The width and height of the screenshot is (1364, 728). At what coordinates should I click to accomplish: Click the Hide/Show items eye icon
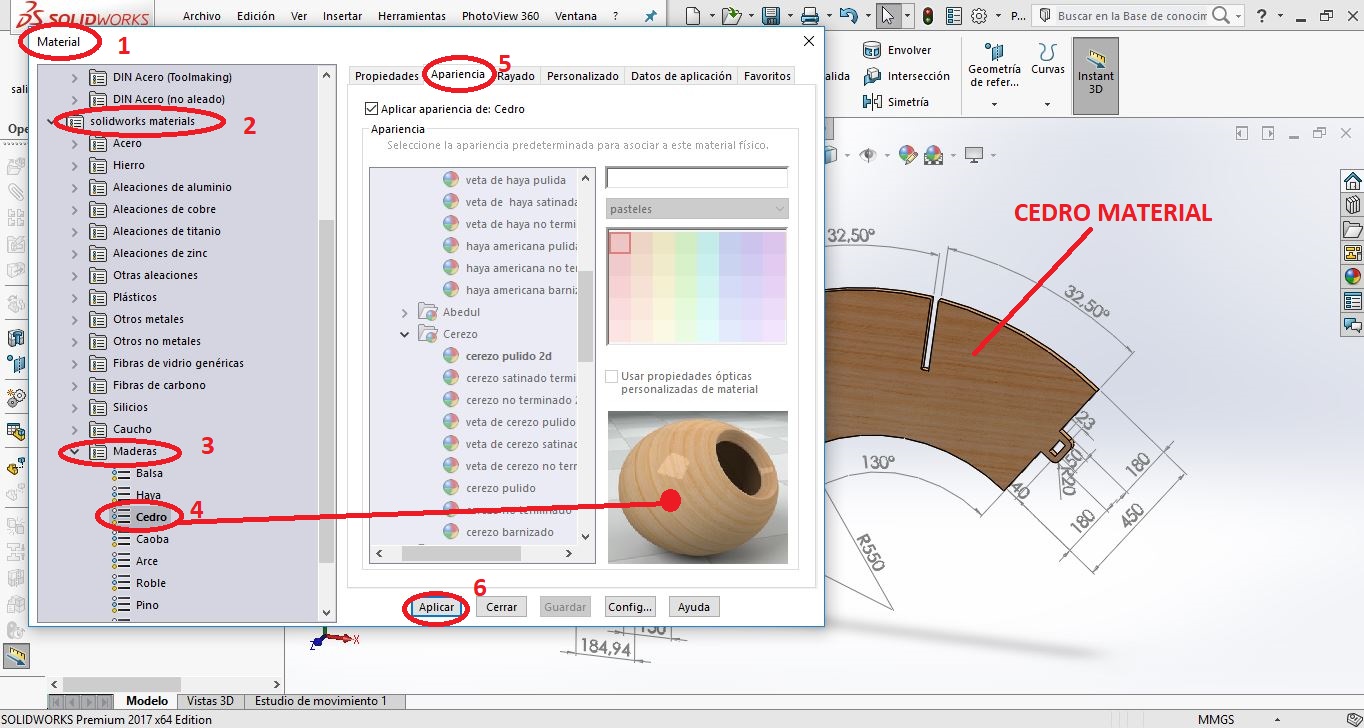(x=868, y=154)
